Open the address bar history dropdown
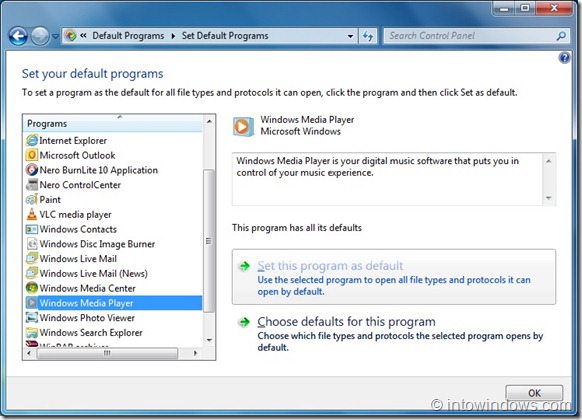Image resolution: width=582 pixels, height=420 pixels. tap(350, 36)
